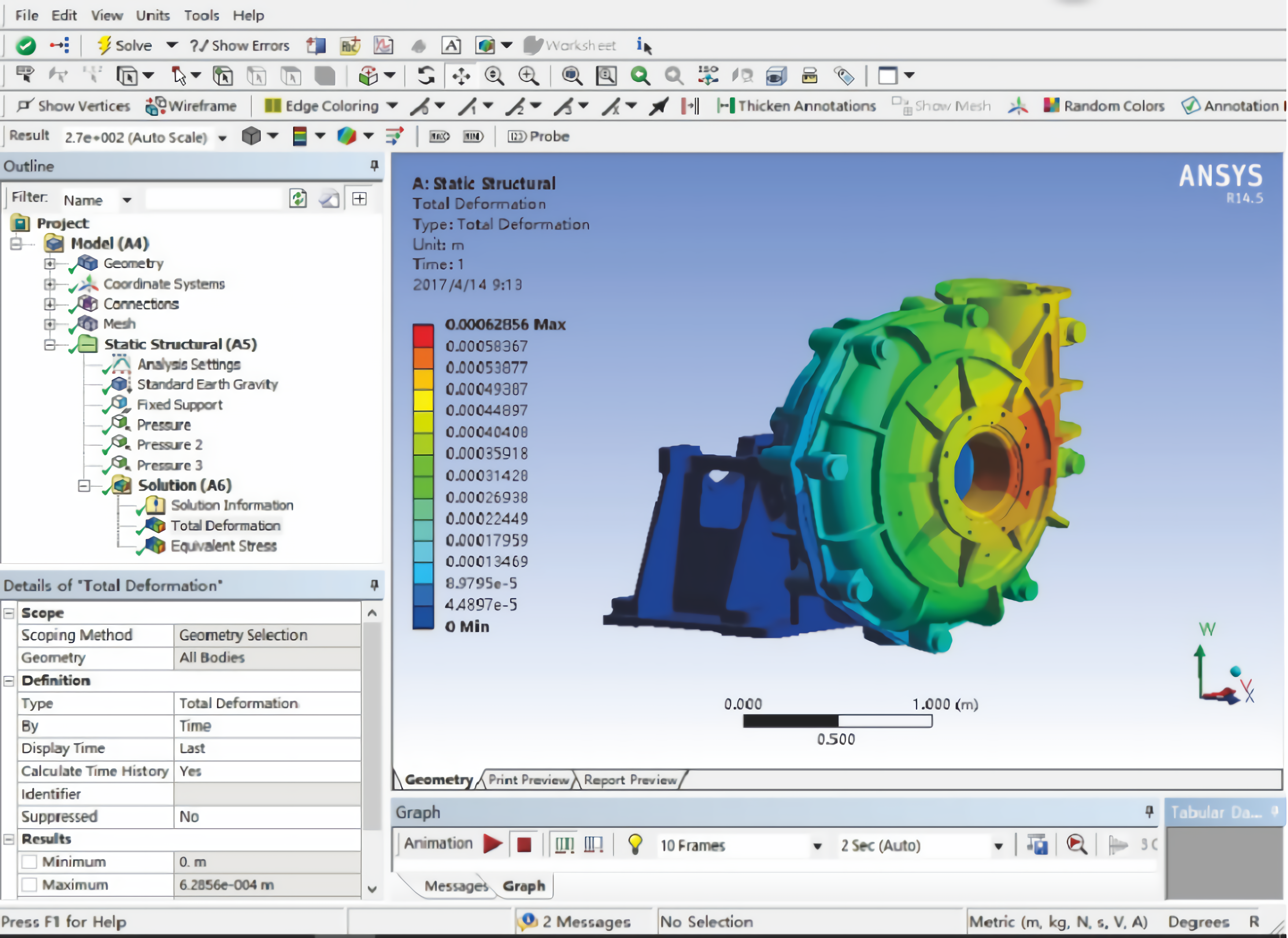Open the Tools menu
This screenshot has width=1288, height=938.
(201, 15)
